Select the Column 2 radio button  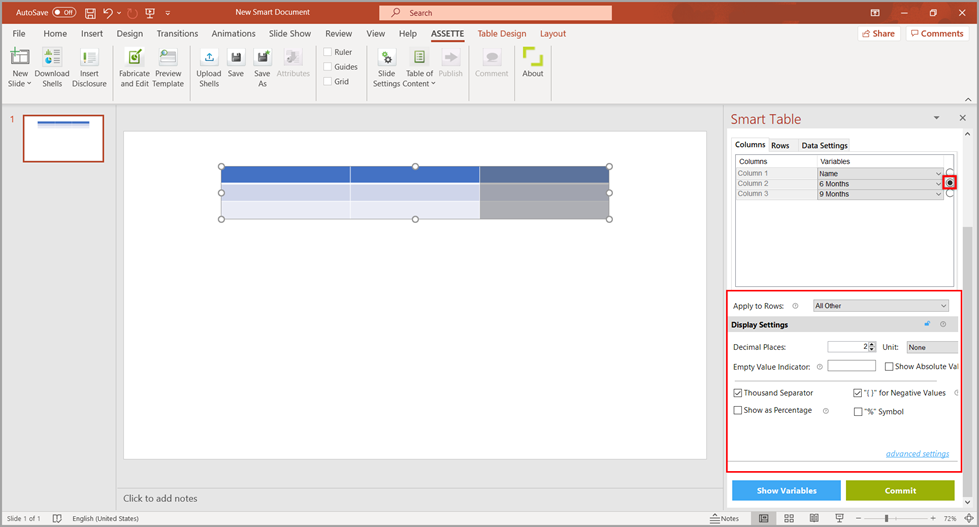[x=950, y=183]
